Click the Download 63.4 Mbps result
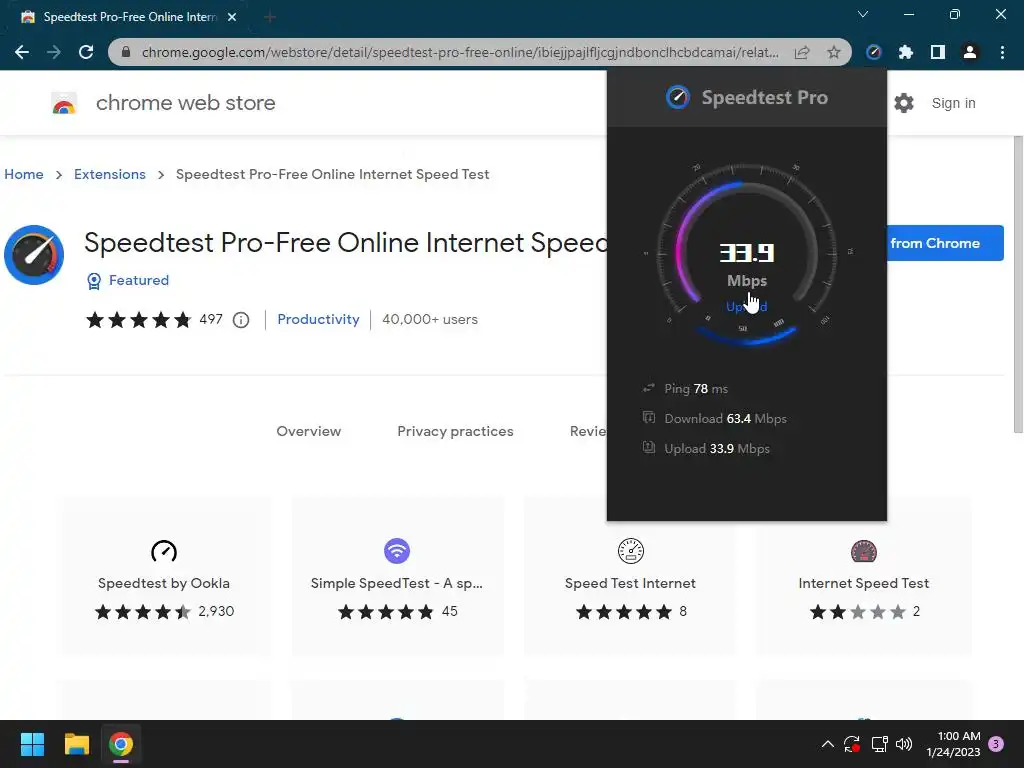 tap(714, 419)
